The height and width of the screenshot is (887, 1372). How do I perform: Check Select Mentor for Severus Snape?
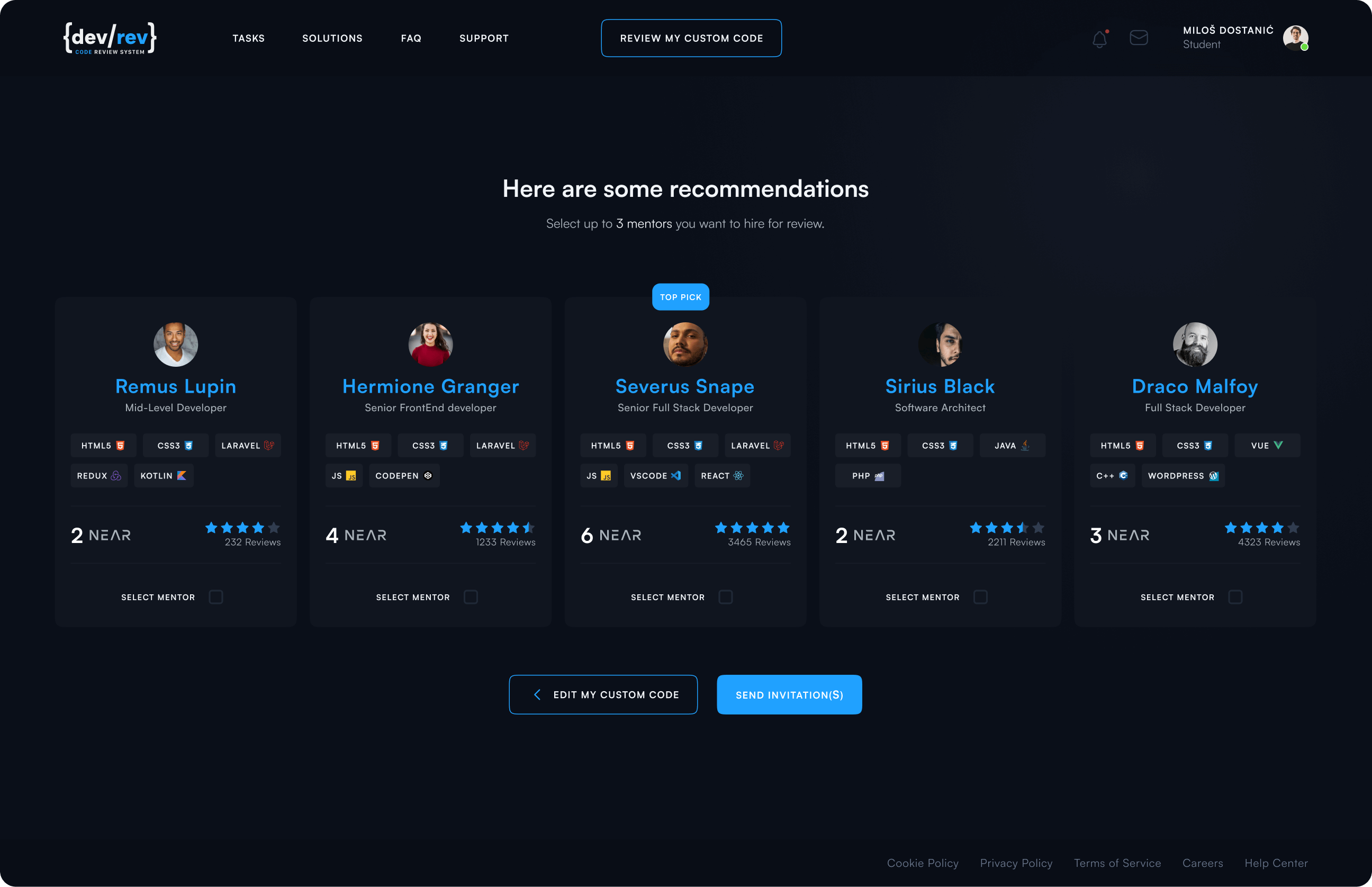[x=726, y=598]
